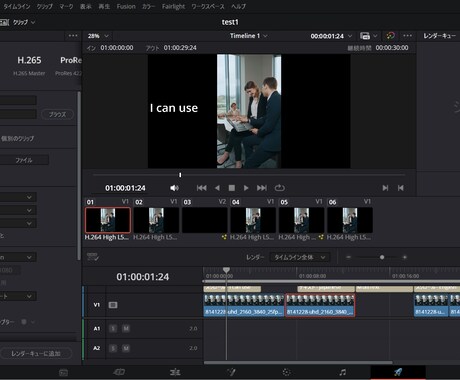Solo audio track A1
460x380 pixels.
113,329
